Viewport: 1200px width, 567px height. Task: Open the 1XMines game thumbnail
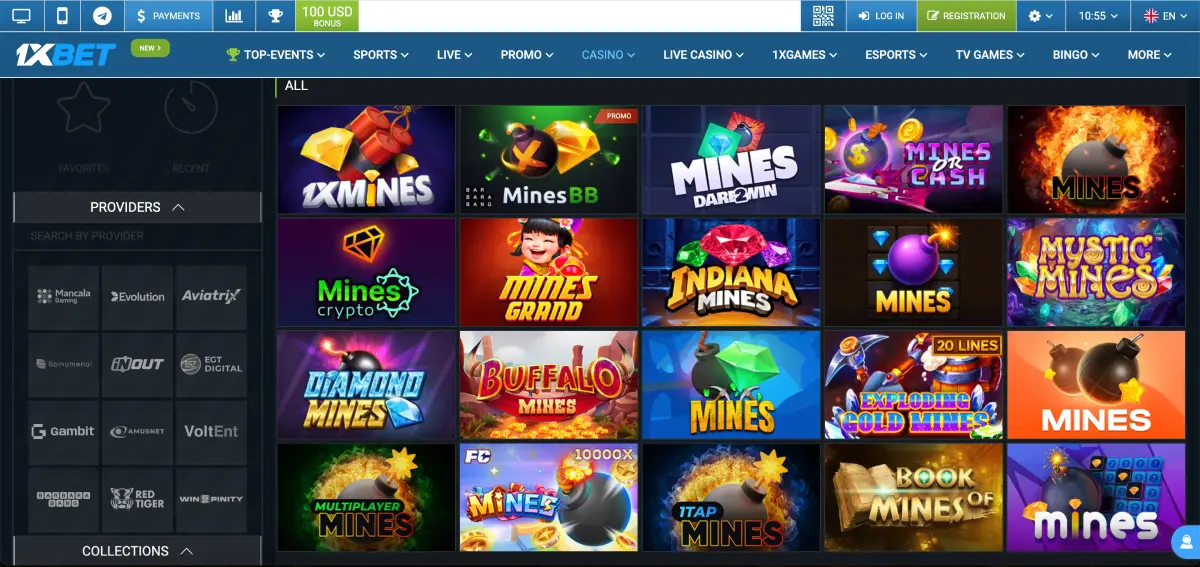click(x=366, y=160)
